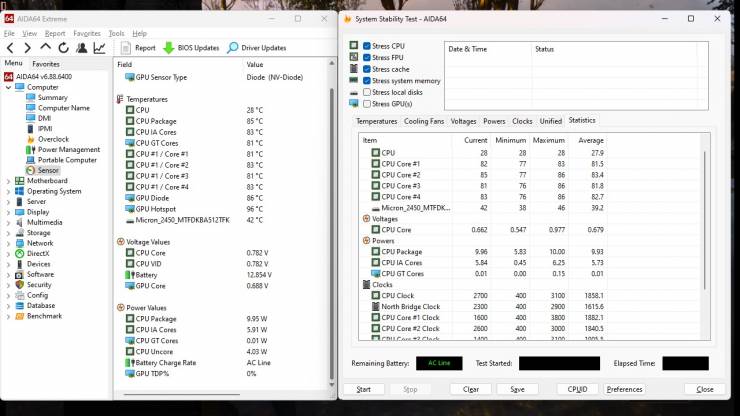Click the Security shield icon

[x=19, y=285]
